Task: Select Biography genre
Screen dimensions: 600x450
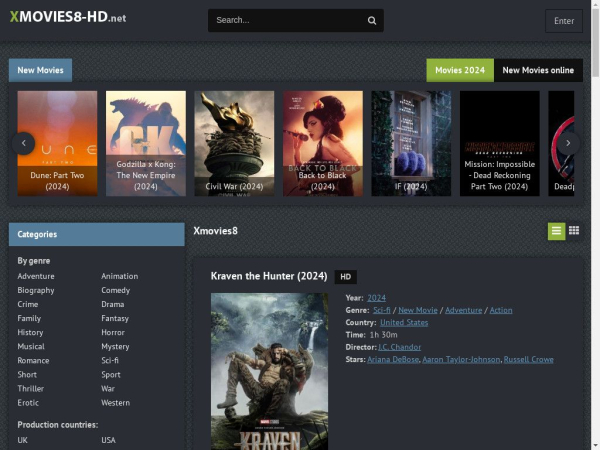Action: (x=36, y=290)
